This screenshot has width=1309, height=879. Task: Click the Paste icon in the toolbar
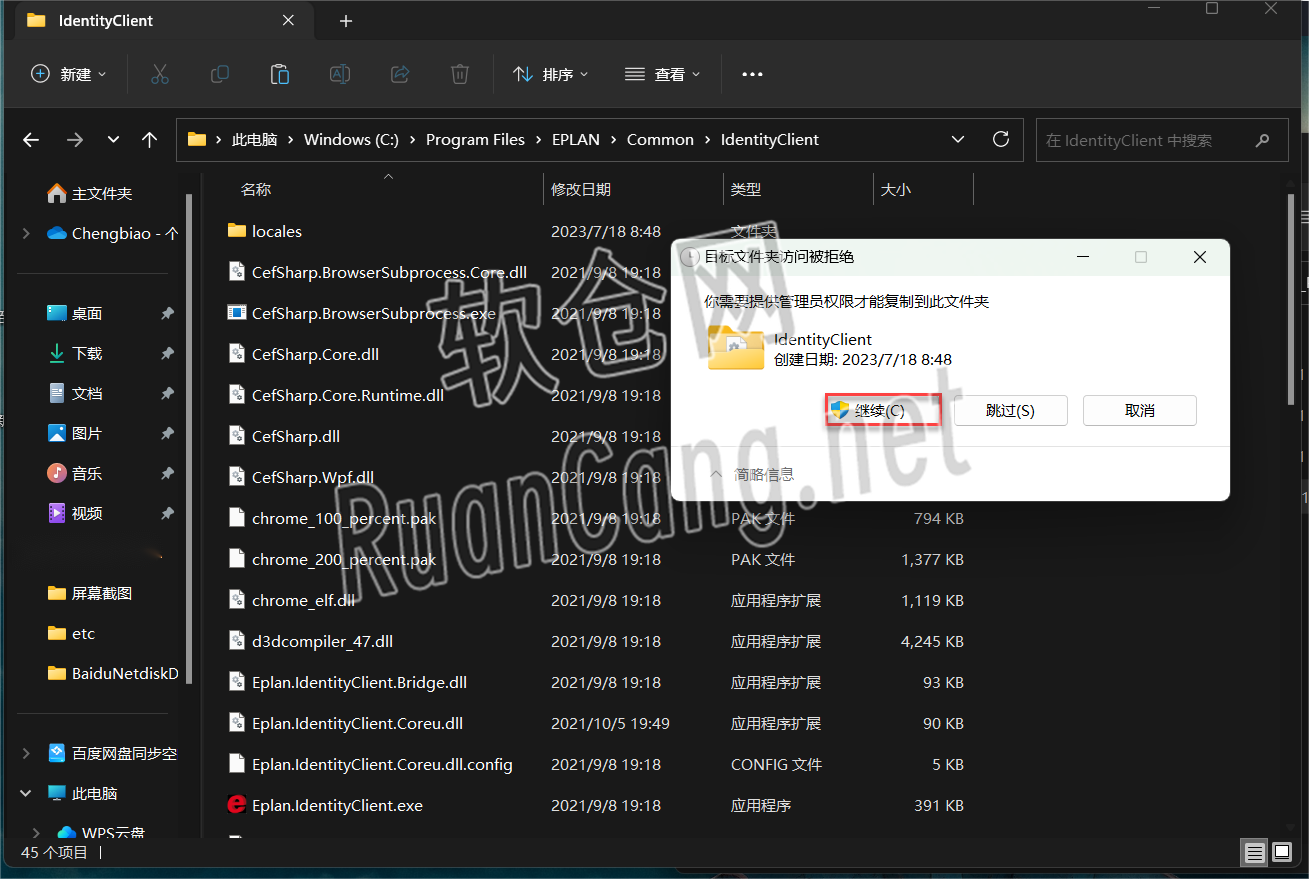(x=279, y=73)
